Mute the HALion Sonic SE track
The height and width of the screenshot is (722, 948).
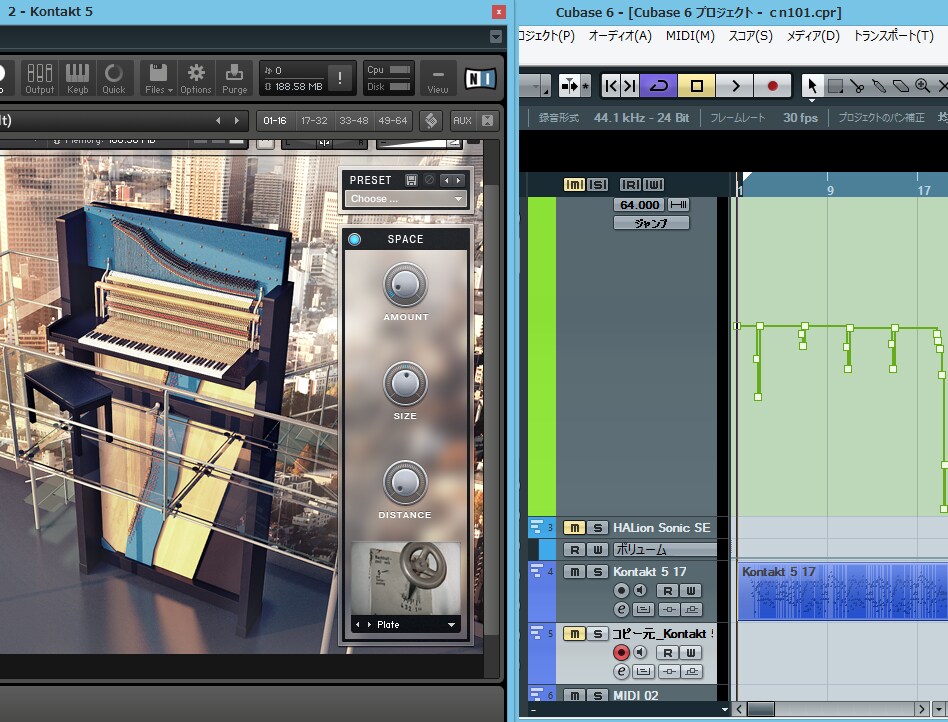tap(574, 528)
